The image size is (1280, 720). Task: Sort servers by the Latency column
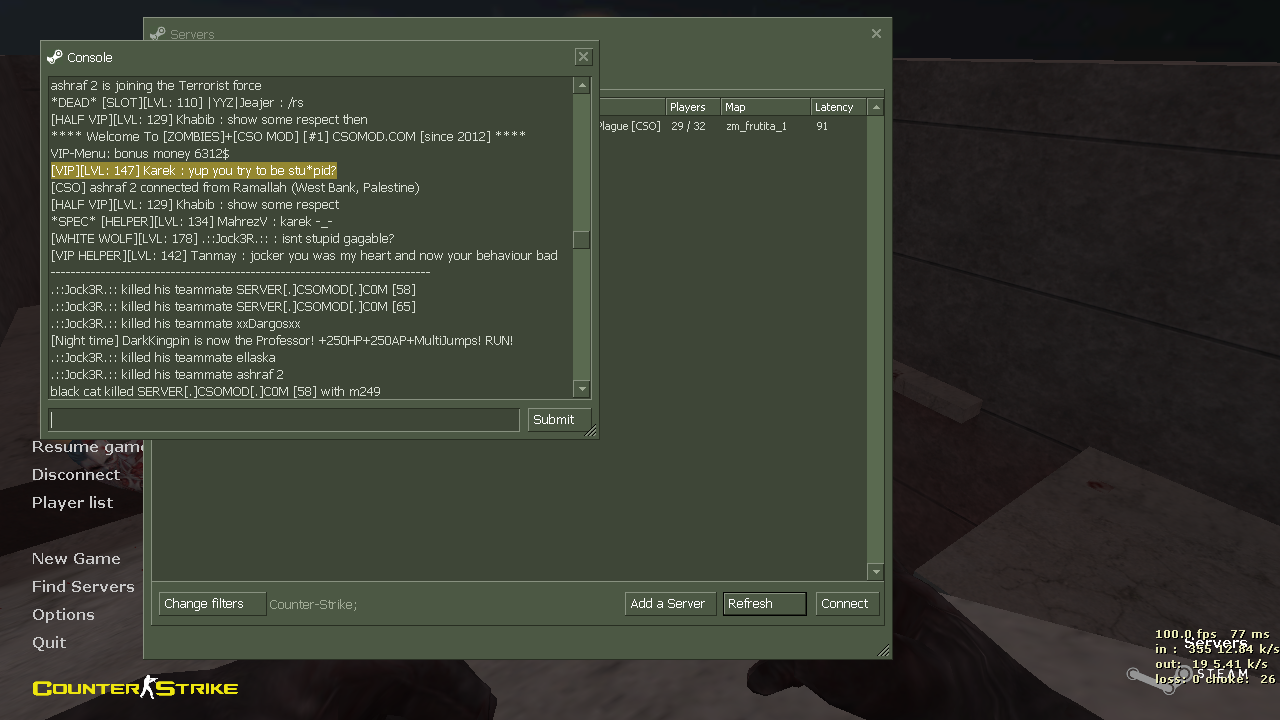[838, 107]
